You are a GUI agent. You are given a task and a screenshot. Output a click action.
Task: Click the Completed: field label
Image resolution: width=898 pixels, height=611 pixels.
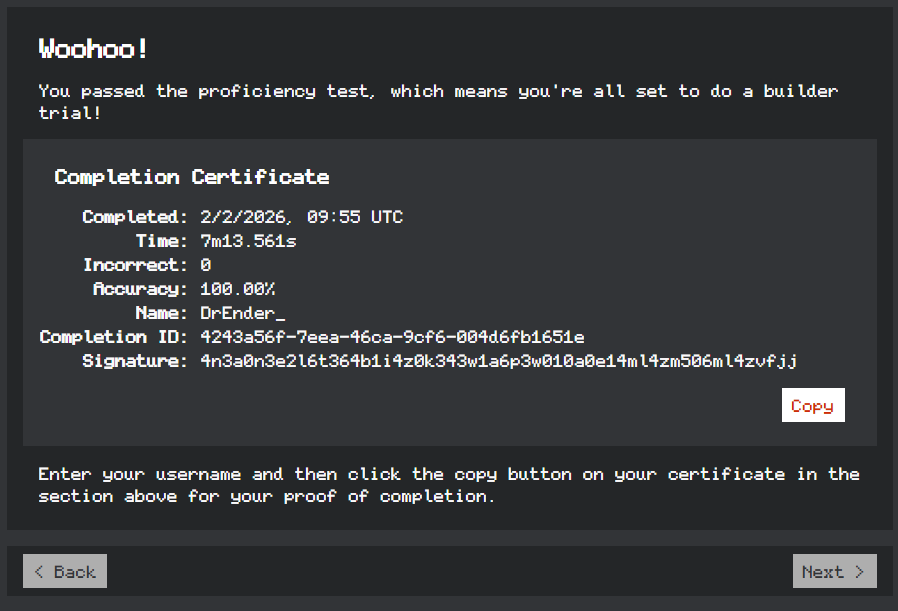(x=135, y=217)
